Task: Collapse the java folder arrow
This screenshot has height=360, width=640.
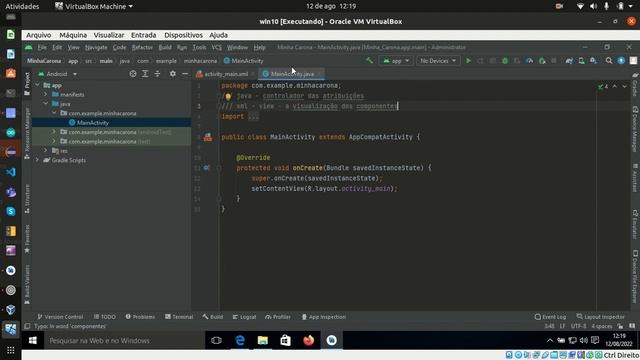Action: point(46,104)
